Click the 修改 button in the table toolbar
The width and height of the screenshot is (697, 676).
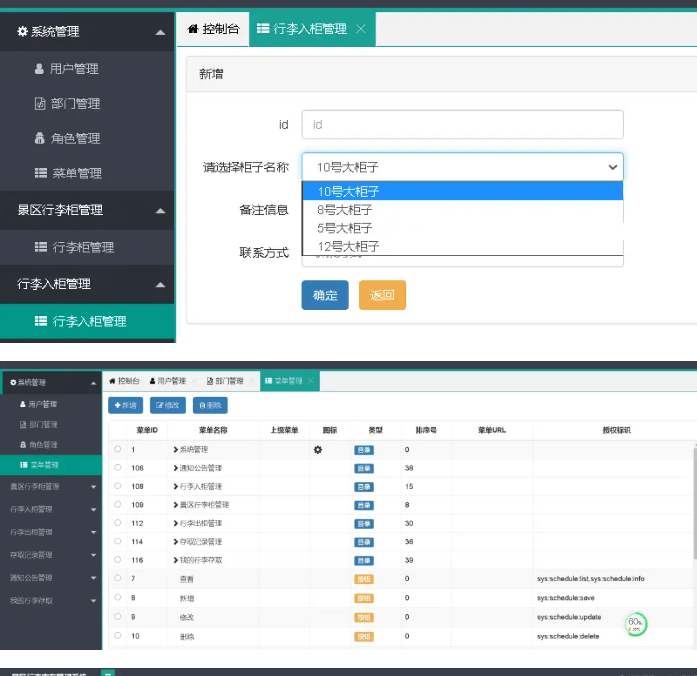pos(168,405)
